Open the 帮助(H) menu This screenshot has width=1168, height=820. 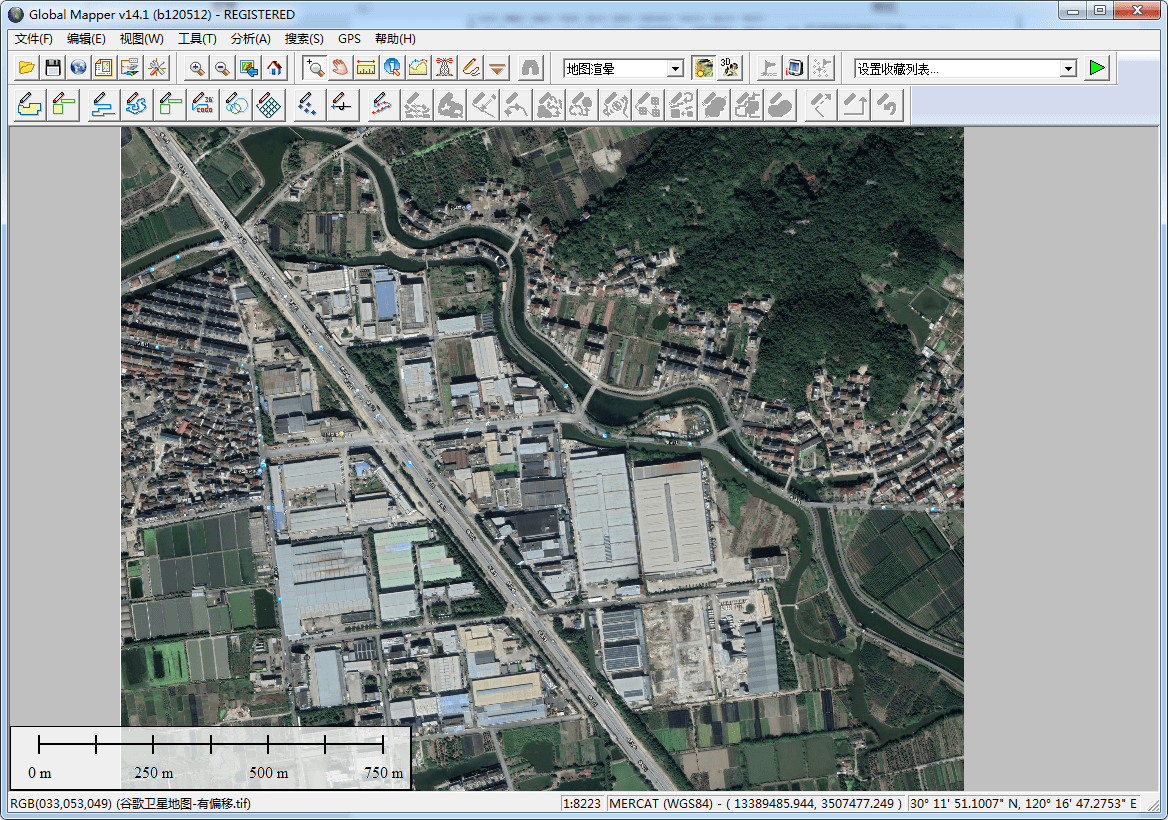(396, 39)
